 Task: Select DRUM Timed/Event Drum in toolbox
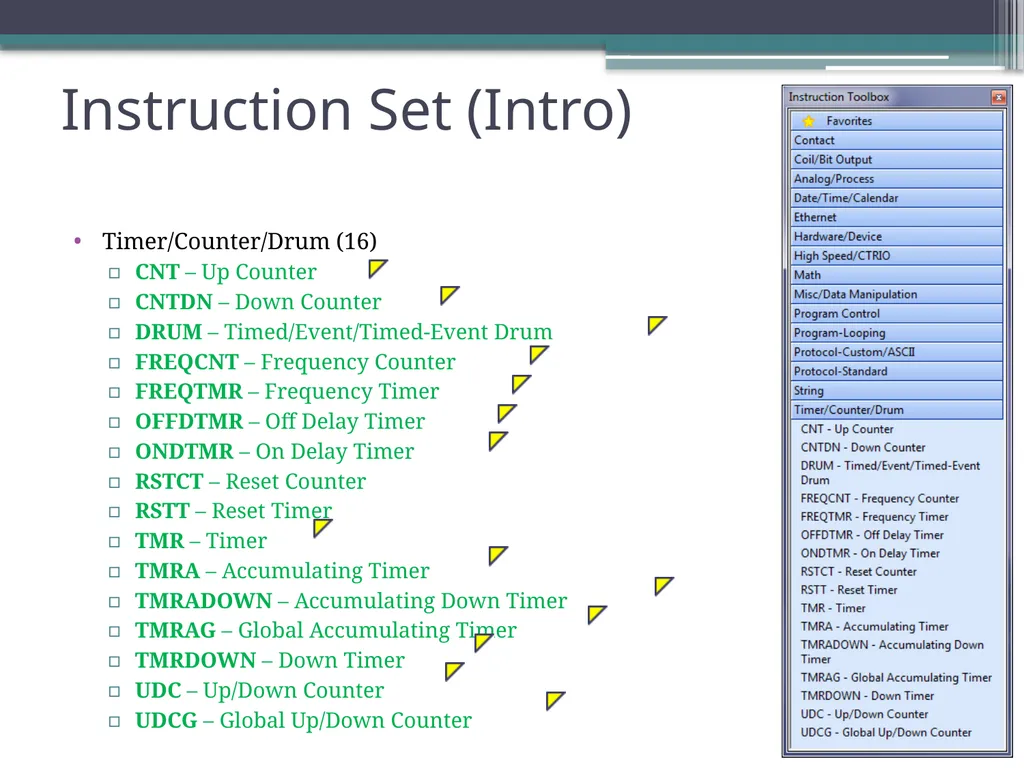pos(890,473)
